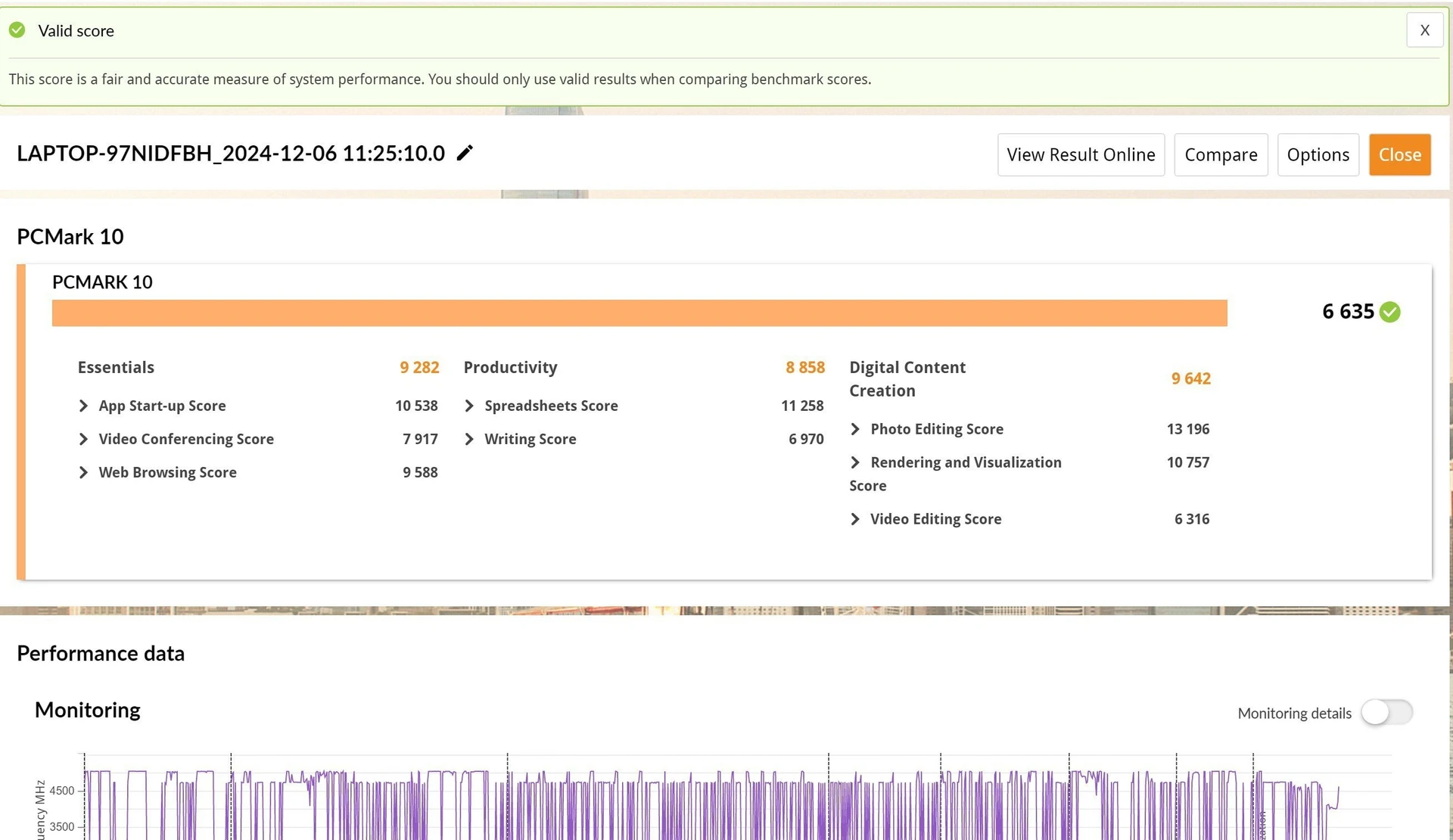Viewport: 1453px width, 840px height.
Task: Click the Digital Content Creation heading
Action: tap(907, 378)
